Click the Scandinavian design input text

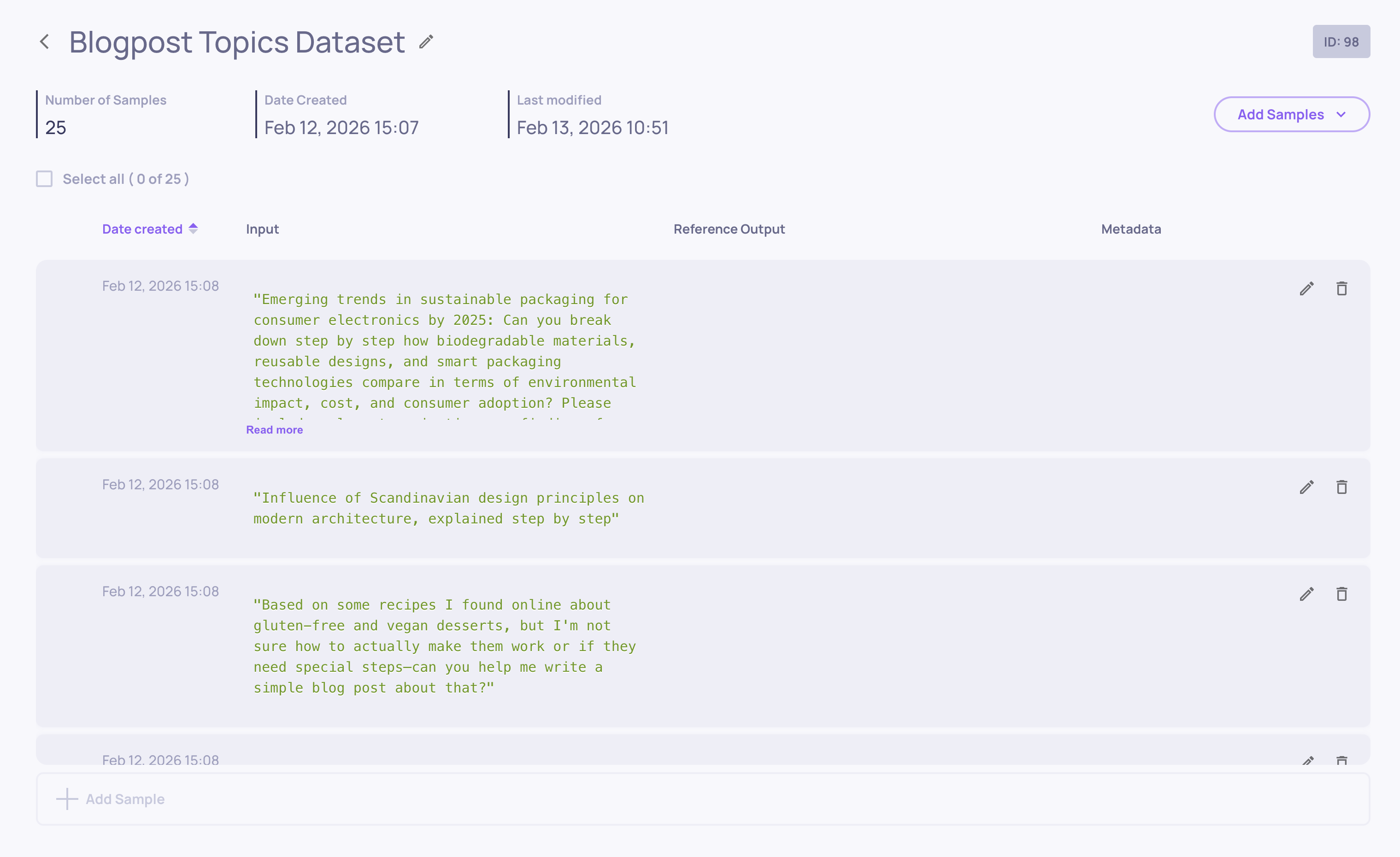click(448, 508)
